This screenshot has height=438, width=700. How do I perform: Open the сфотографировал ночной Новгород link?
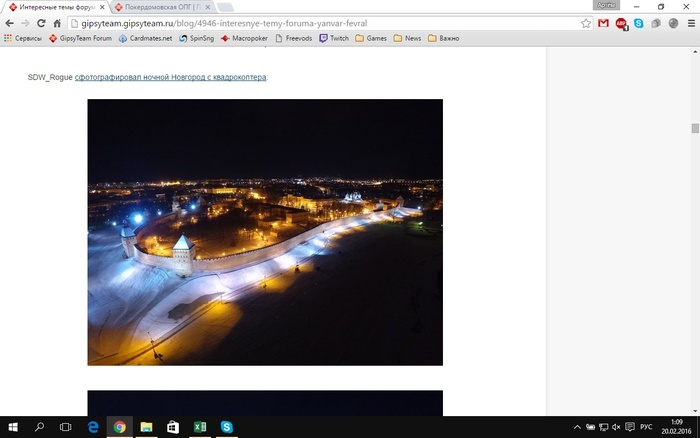pos(170,77)
